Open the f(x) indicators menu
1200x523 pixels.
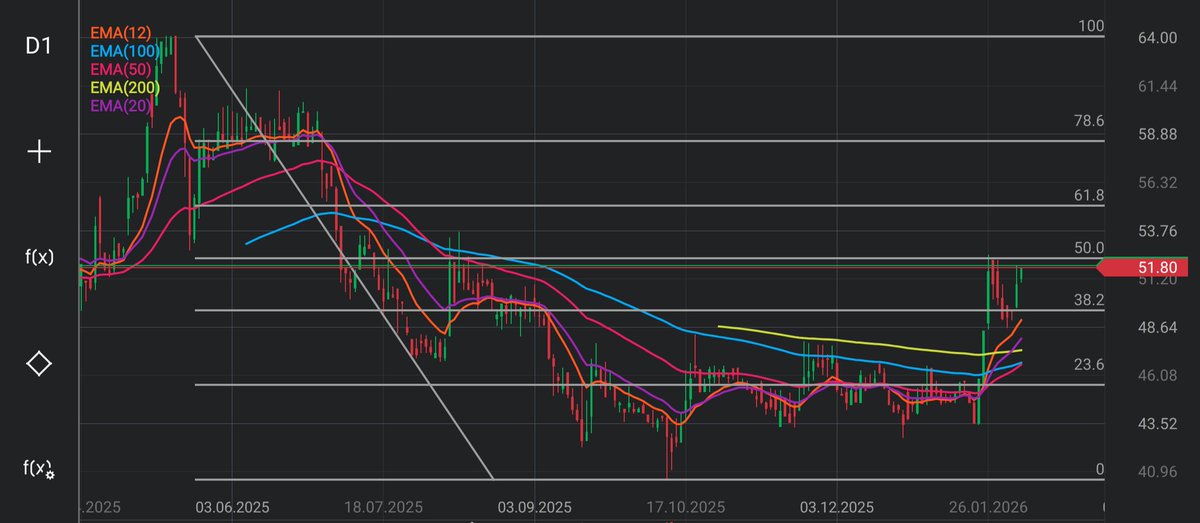pos(39,257)
